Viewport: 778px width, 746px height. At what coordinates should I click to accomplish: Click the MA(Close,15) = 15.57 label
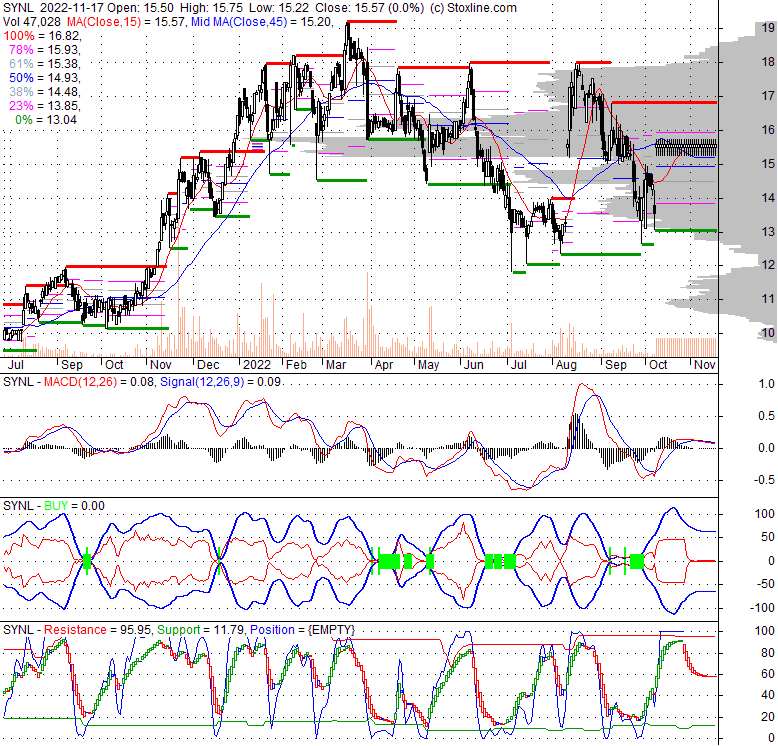(126, 22)
